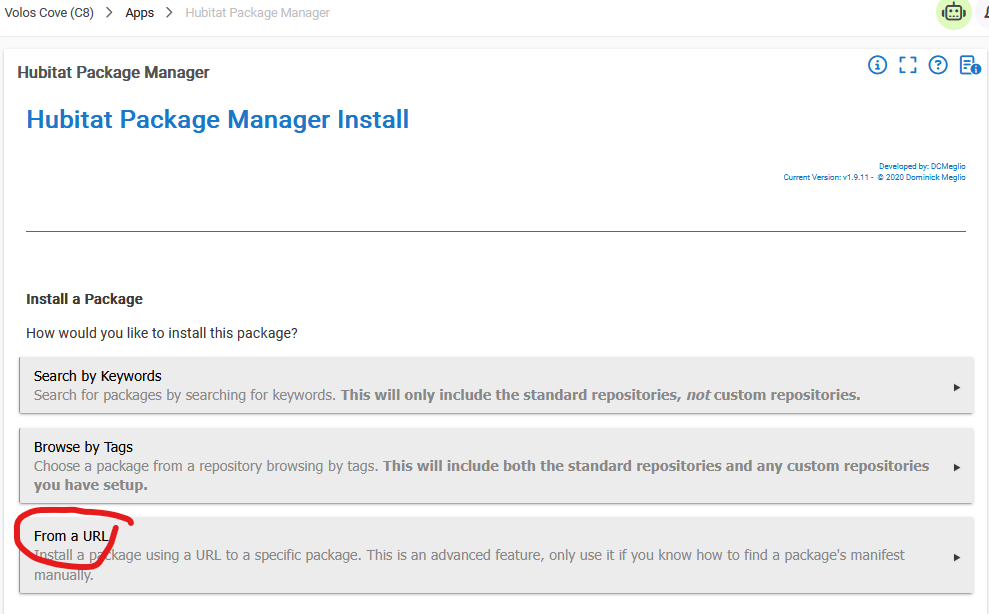Expand arrow on From a URL row
989x614 pixels.
pos(957,557)
